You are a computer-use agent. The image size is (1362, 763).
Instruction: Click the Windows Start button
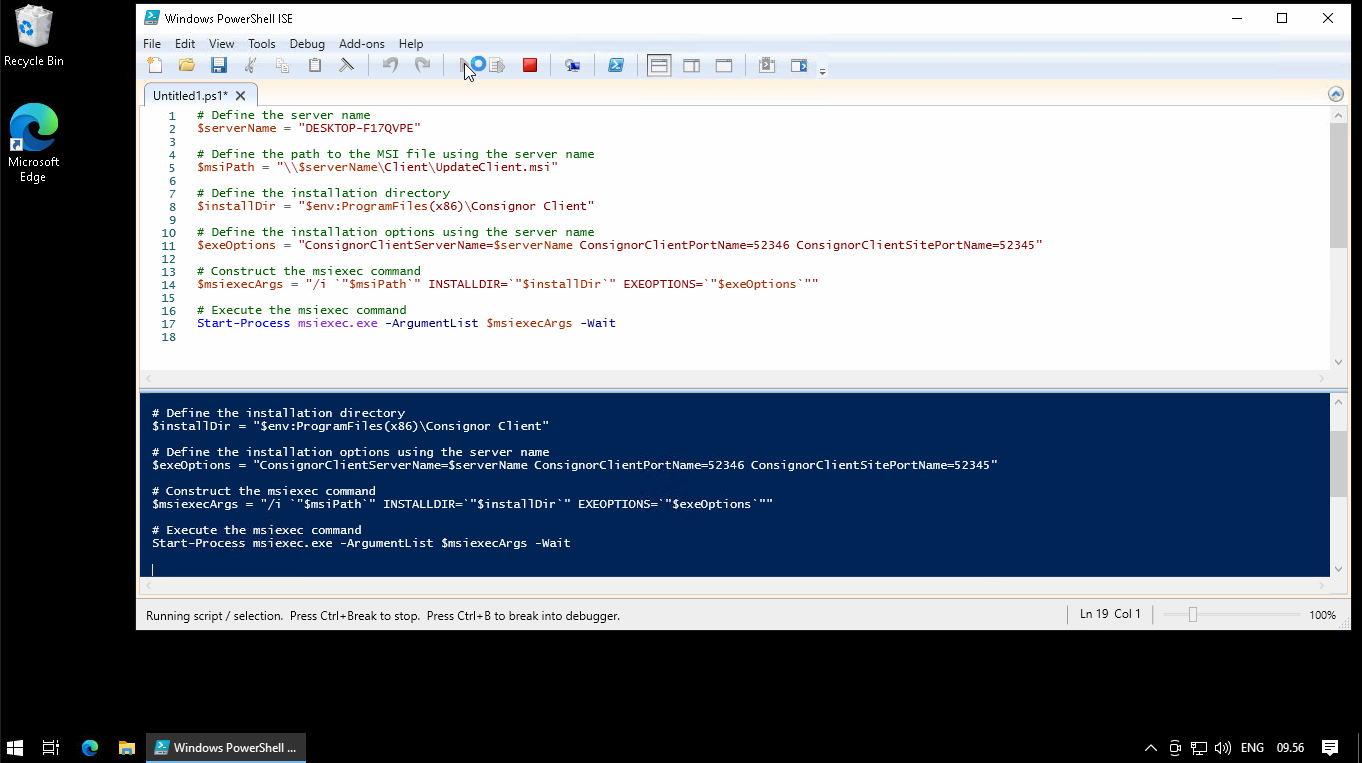tap(15, 748)
